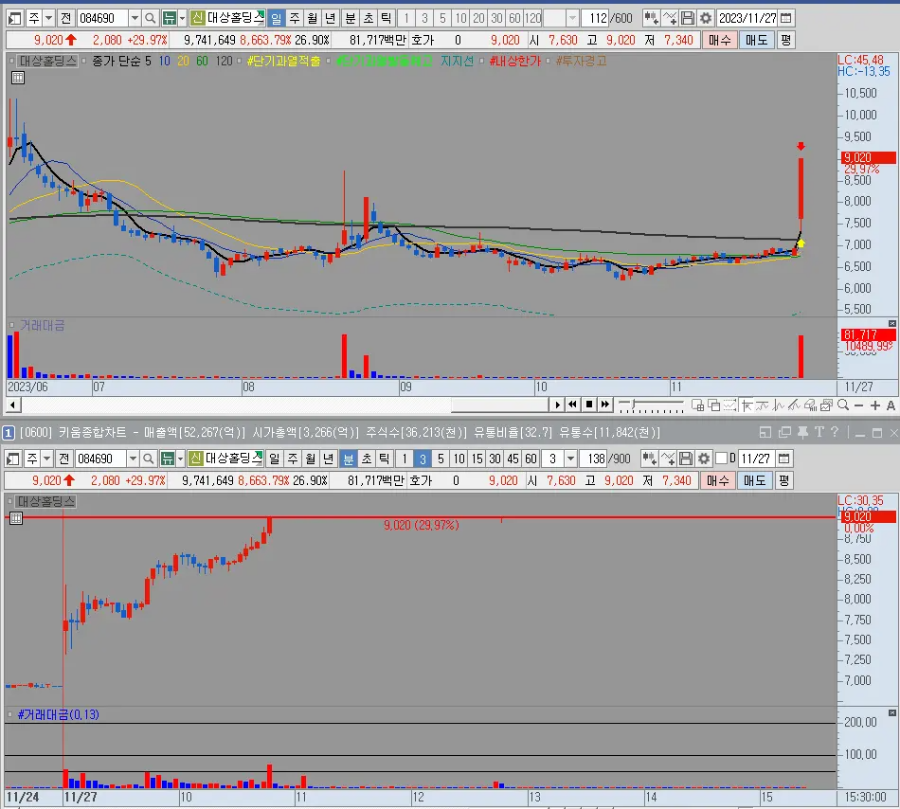Click the 전 button in the top chart toolbar
The image size is (900, 809).
(65, 18)
